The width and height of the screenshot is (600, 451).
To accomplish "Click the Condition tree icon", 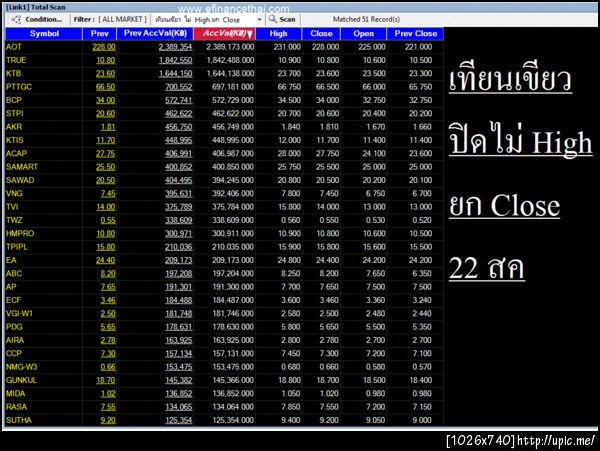I will click(16, 19).
